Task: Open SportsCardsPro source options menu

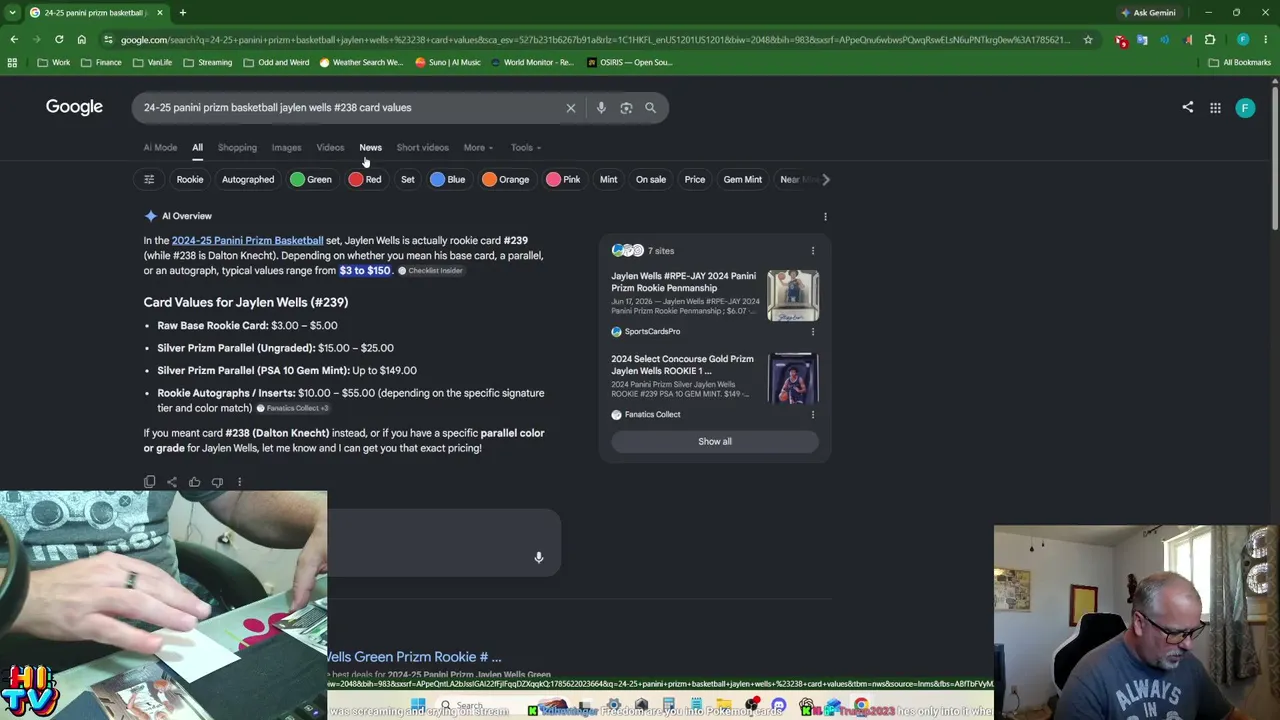Action: (x=812, y=332)
